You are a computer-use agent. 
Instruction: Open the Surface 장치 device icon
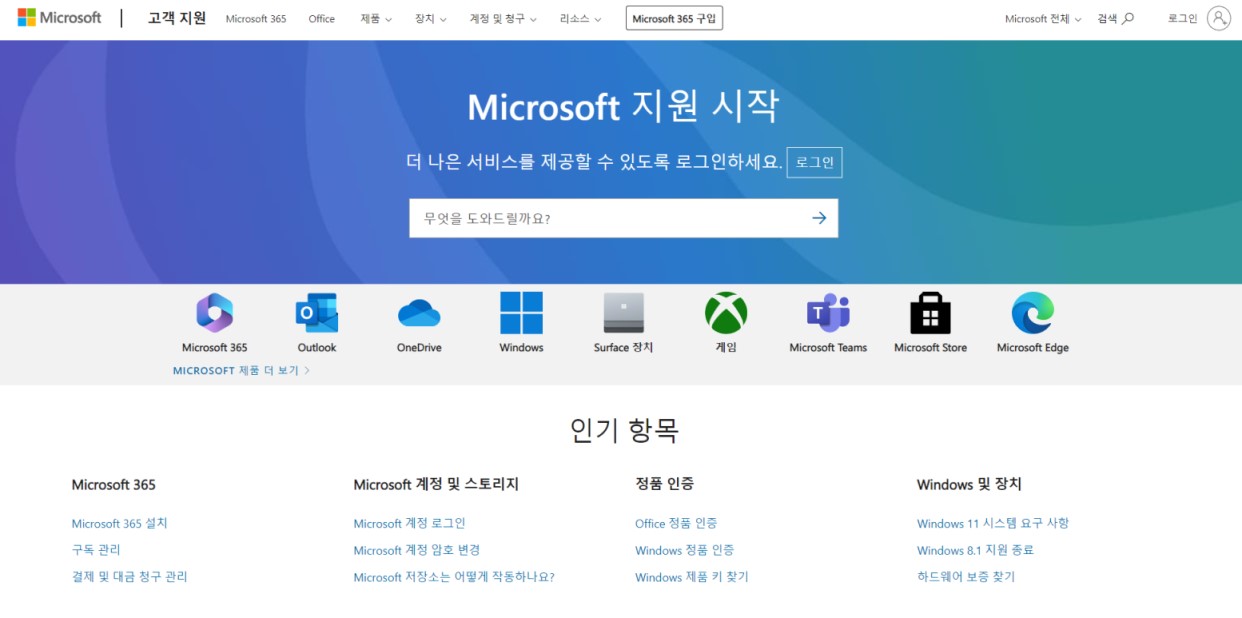point(623,313)
